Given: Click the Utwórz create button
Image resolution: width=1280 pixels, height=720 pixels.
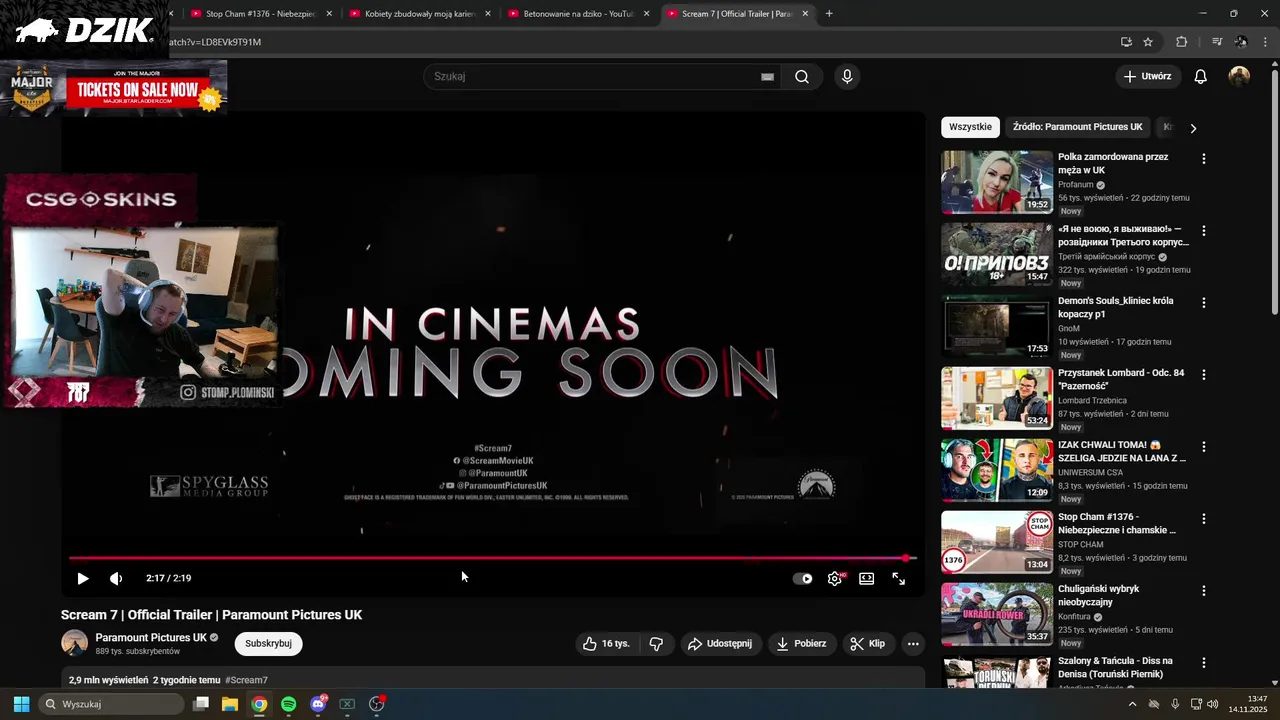Looking at the screenshot, I should coord(1147,76).
